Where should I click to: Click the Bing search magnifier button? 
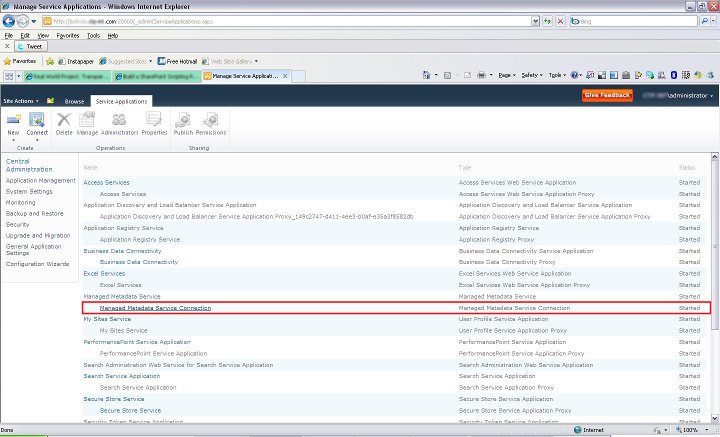tap(705, 21)
